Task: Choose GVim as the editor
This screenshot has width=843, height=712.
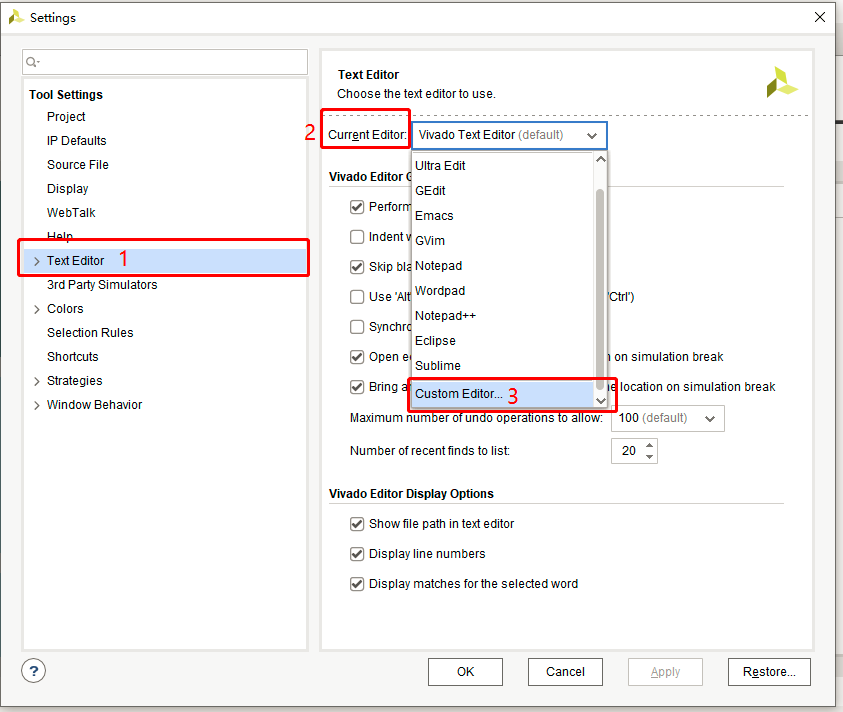Action: (503, 241)
